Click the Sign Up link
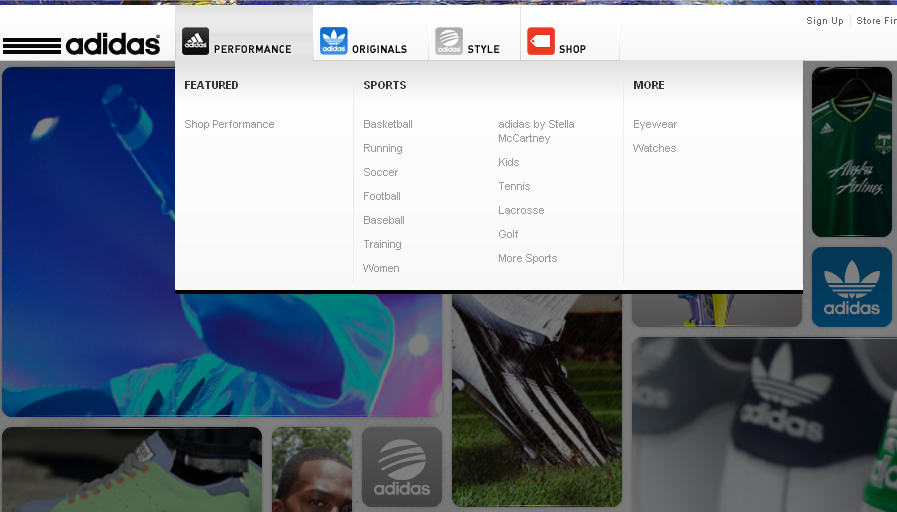Viewport: 897px width, 512px height. coord(825,21)
